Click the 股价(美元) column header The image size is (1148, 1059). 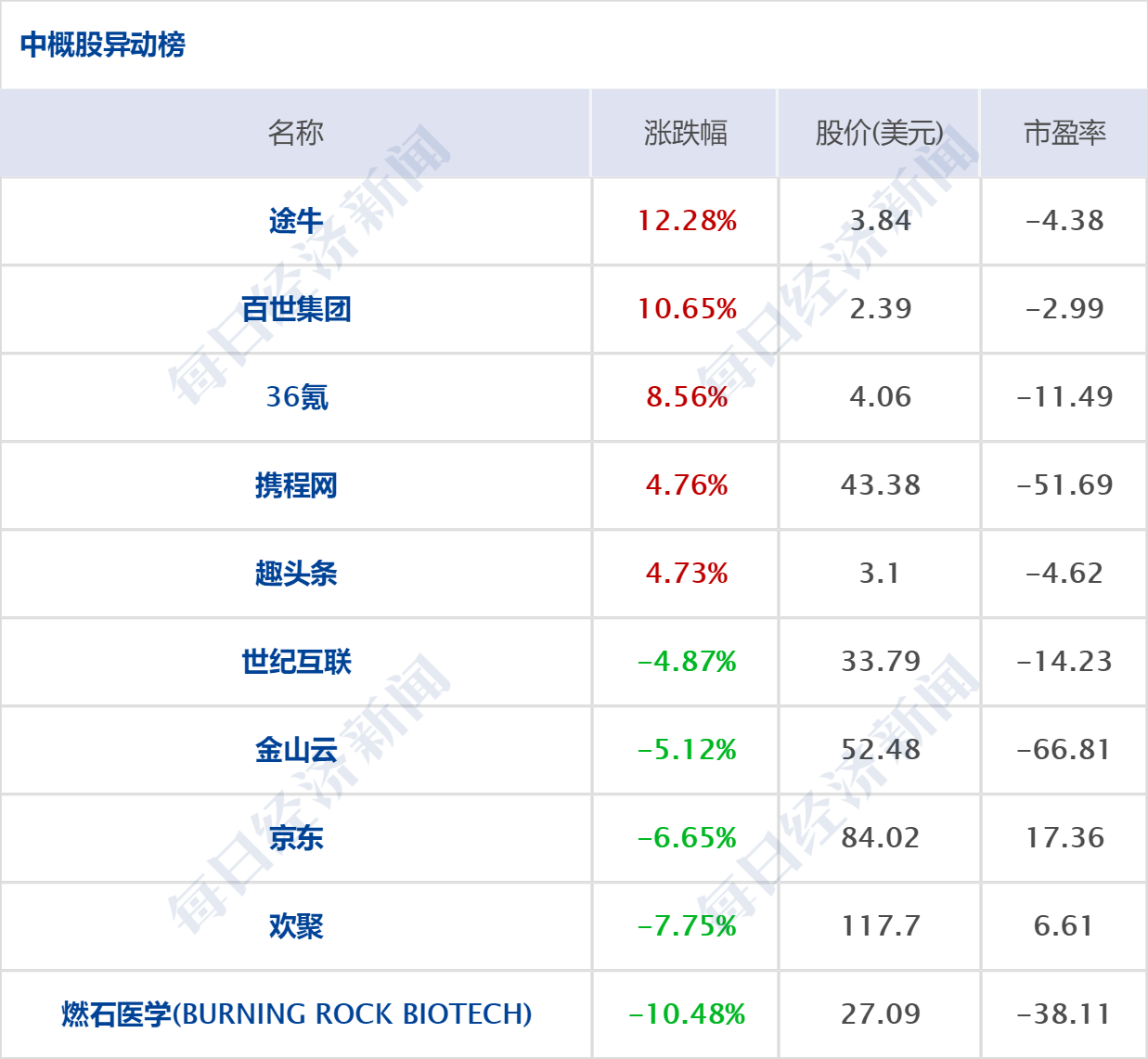click(x=879, y=133)
